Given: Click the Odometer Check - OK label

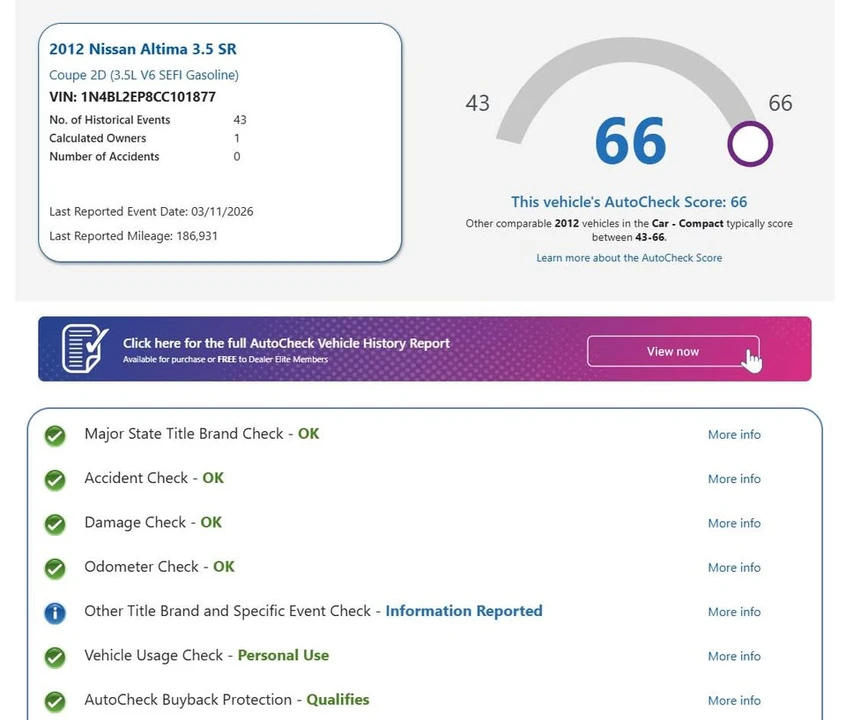Looking at the screenshot, I should point(160,567).
